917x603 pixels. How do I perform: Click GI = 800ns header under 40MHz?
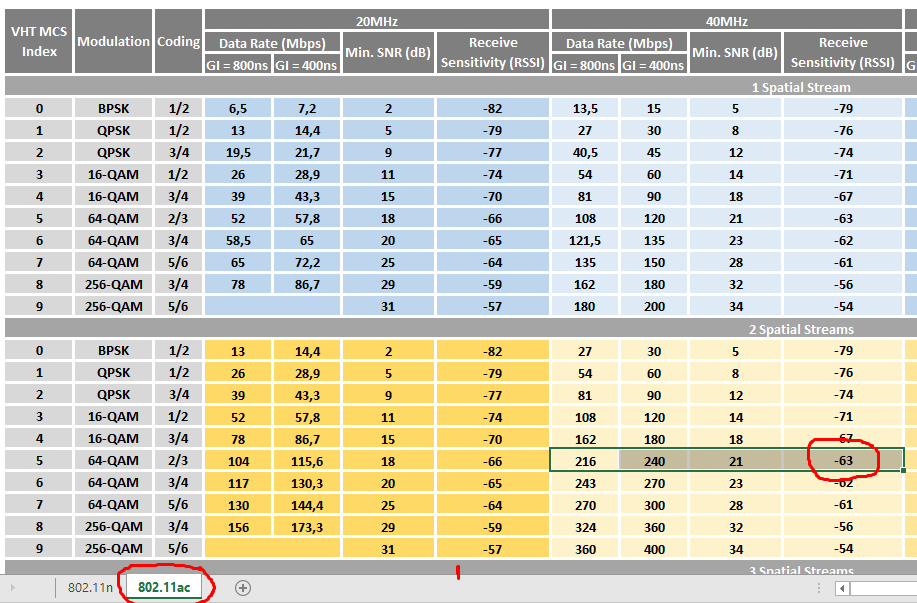pyautogui.click(x=585, y=65)
